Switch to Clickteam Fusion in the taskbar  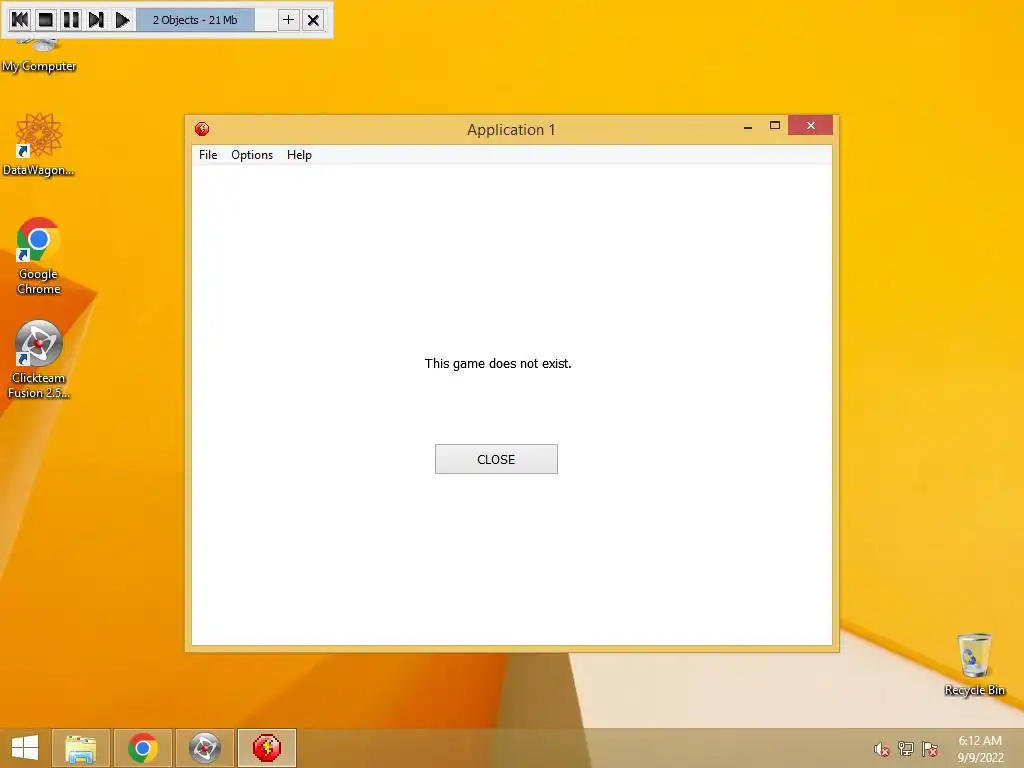tap(204, 748)
